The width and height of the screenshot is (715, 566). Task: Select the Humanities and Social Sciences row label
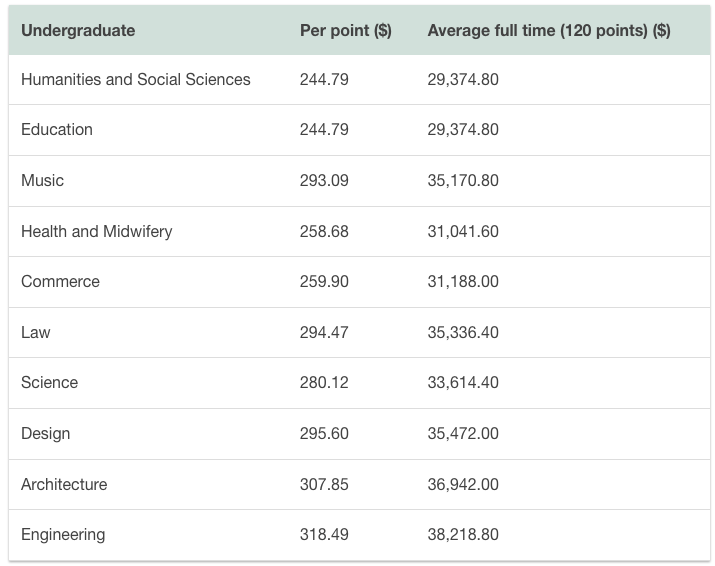pyautogui.click(x=136, y=79)
